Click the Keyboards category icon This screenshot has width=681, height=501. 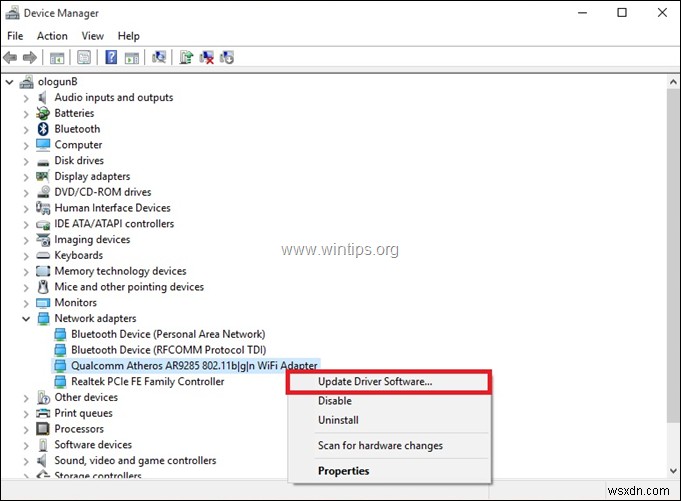[43, 256]
